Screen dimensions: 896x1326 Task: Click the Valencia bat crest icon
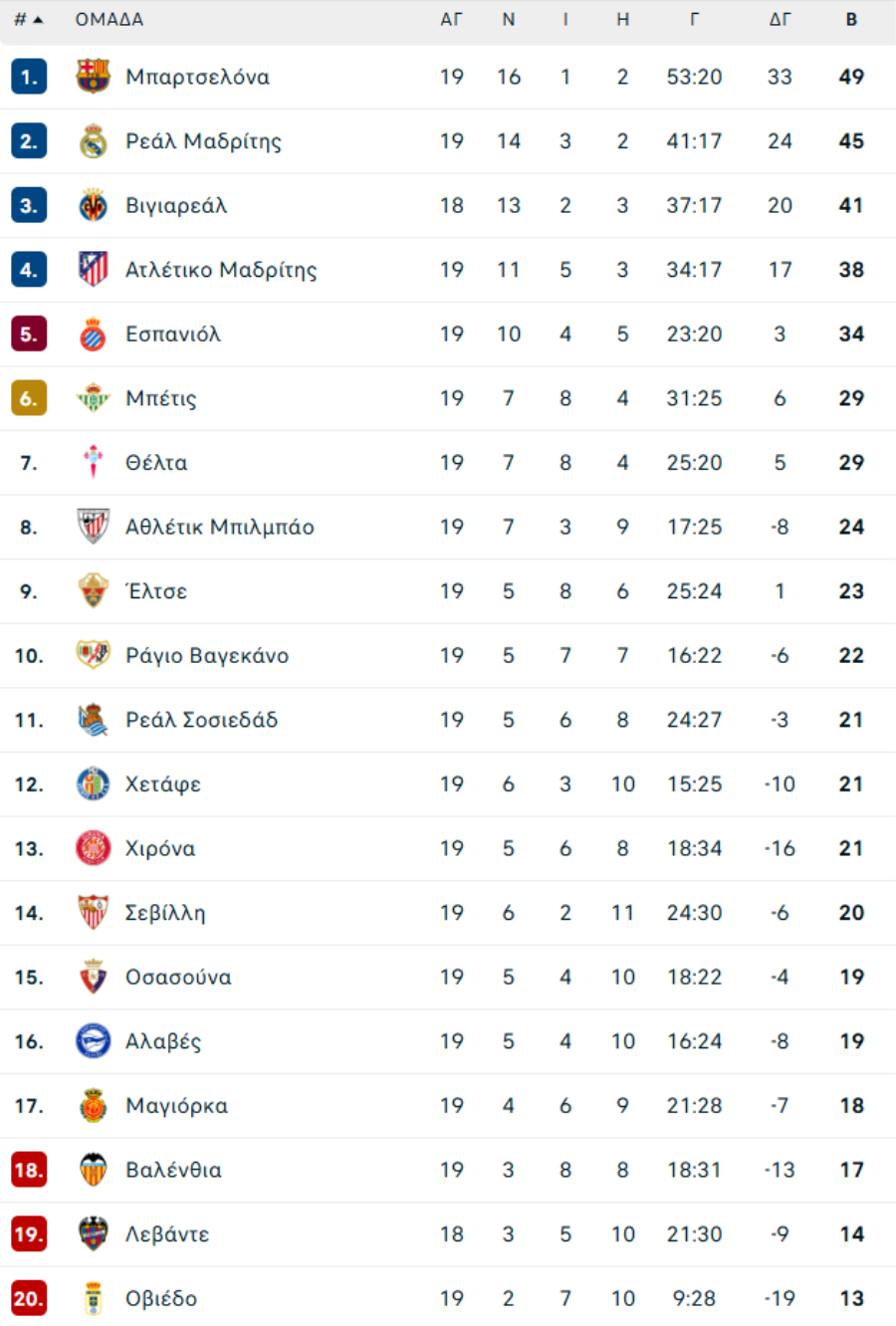point(93,1170)
